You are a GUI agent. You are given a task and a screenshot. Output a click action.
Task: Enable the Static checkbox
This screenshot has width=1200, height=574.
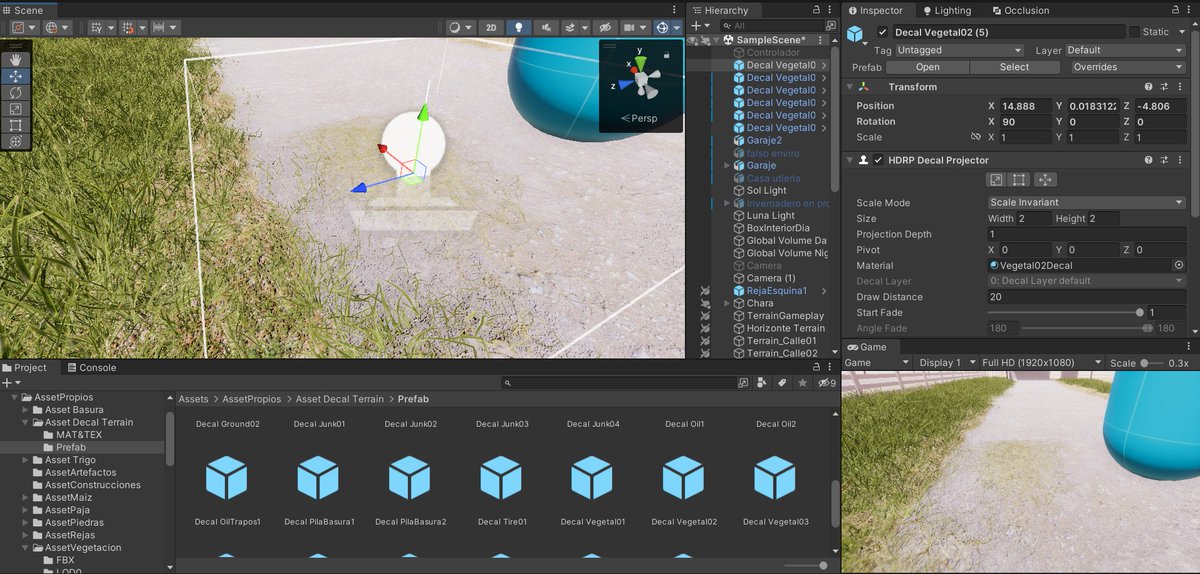coord(1134,32)
